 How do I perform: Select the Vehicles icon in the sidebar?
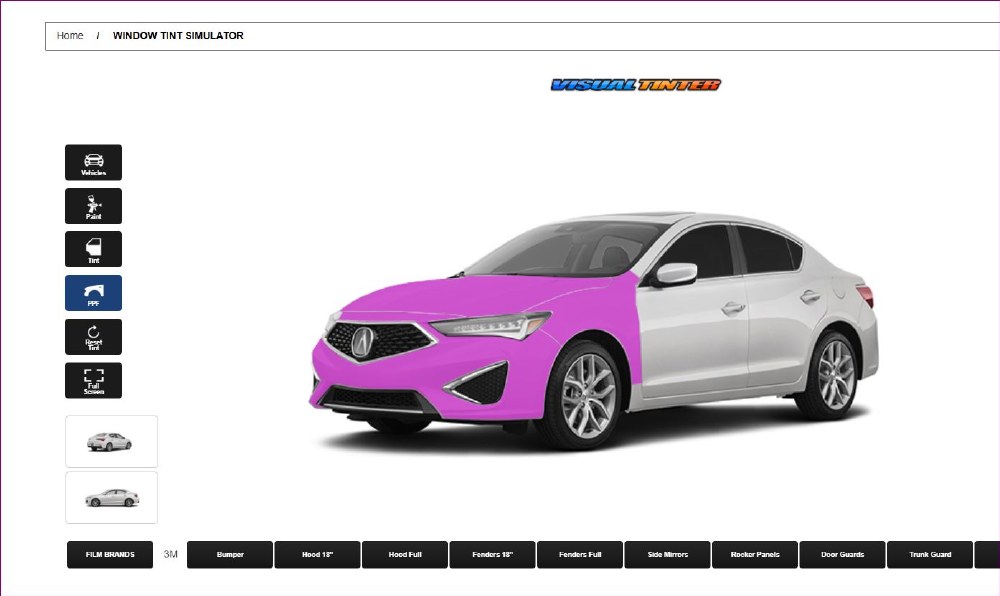click(x=93, y=162)
